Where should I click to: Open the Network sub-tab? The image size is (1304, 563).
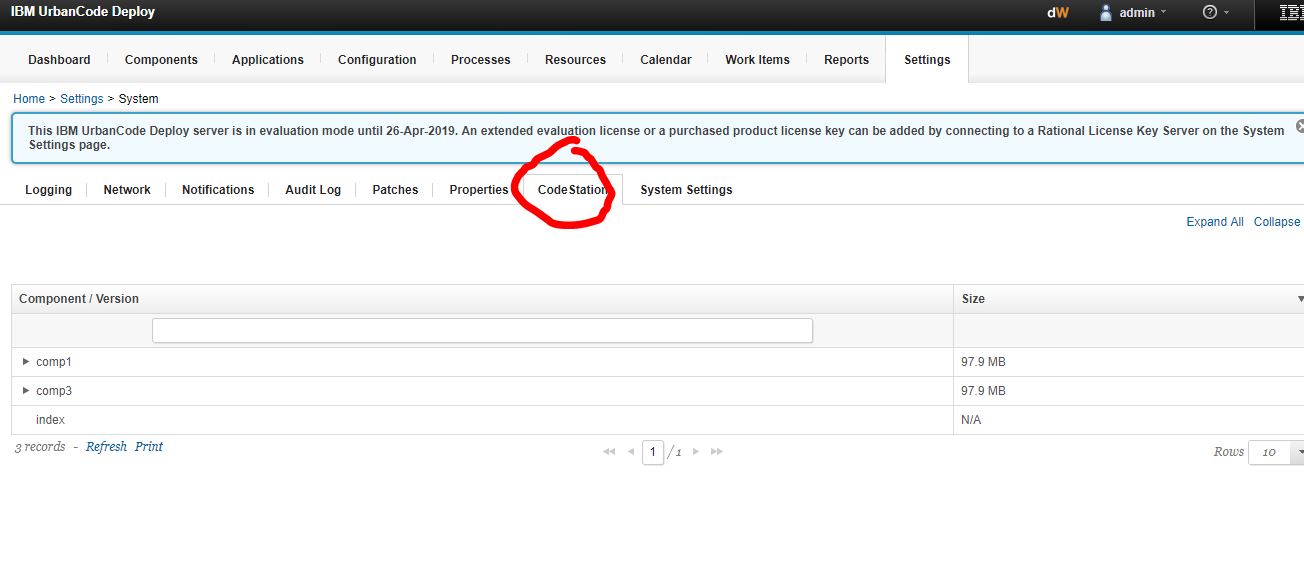point(127,190)
